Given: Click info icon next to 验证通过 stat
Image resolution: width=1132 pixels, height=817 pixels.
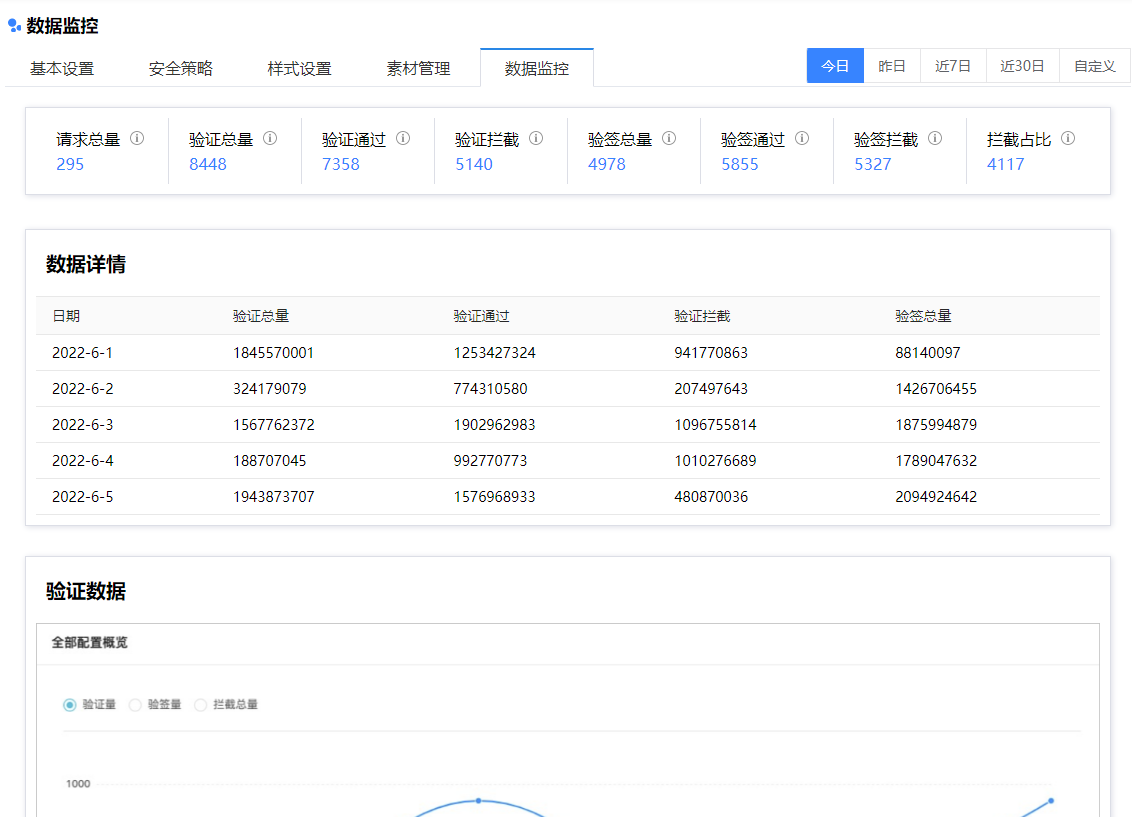Looking at the screenshot, I should click(403, 139).
